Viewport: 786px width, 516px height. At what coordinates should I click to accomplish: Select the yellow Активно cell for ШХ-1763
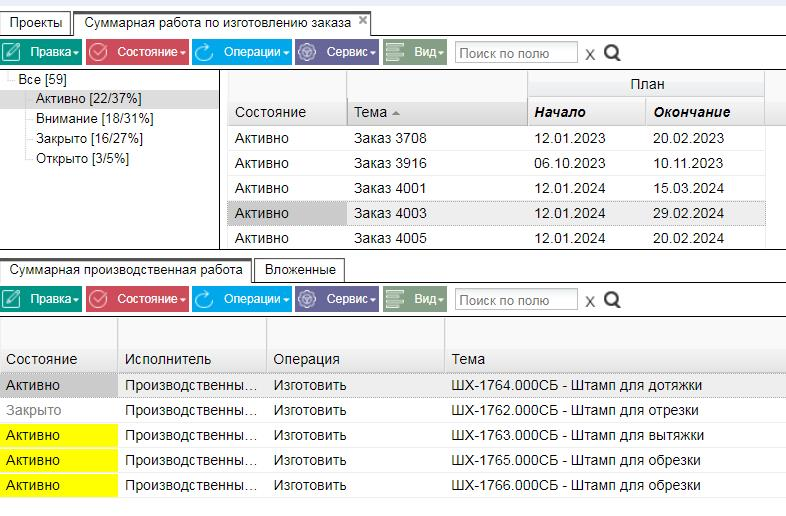59,435
